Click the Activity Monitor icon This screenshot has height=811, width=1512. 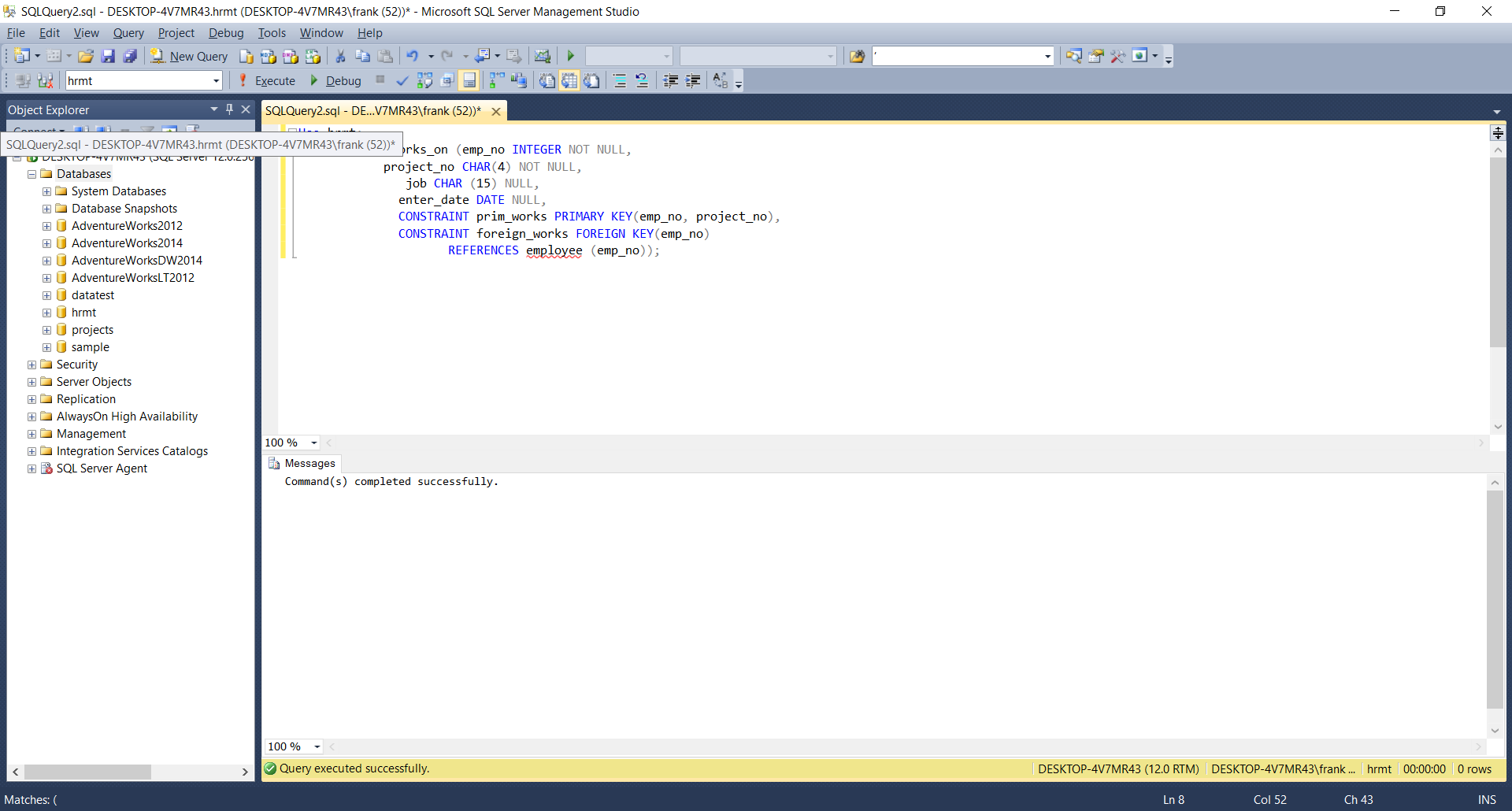click(542, 56)
